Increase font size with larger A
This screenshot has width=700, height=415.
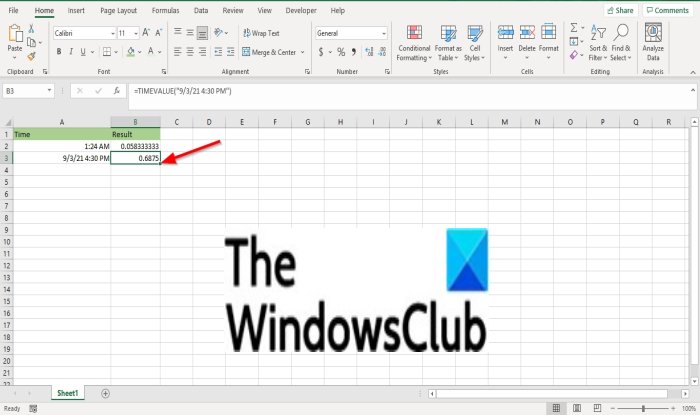coord(146,33)
